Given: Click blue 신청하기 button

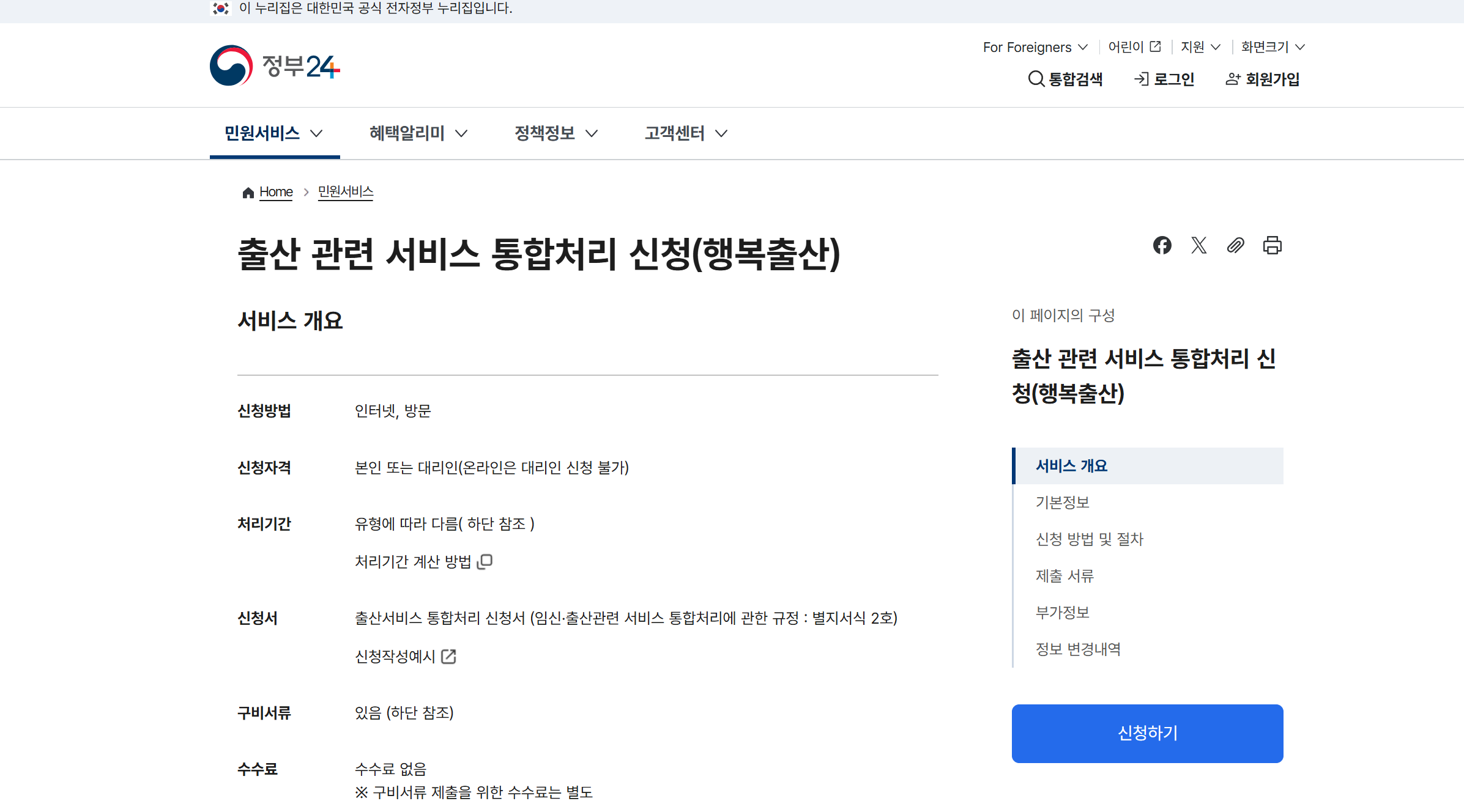Looking at the screenshot, I should click(x=1147, y=733).
